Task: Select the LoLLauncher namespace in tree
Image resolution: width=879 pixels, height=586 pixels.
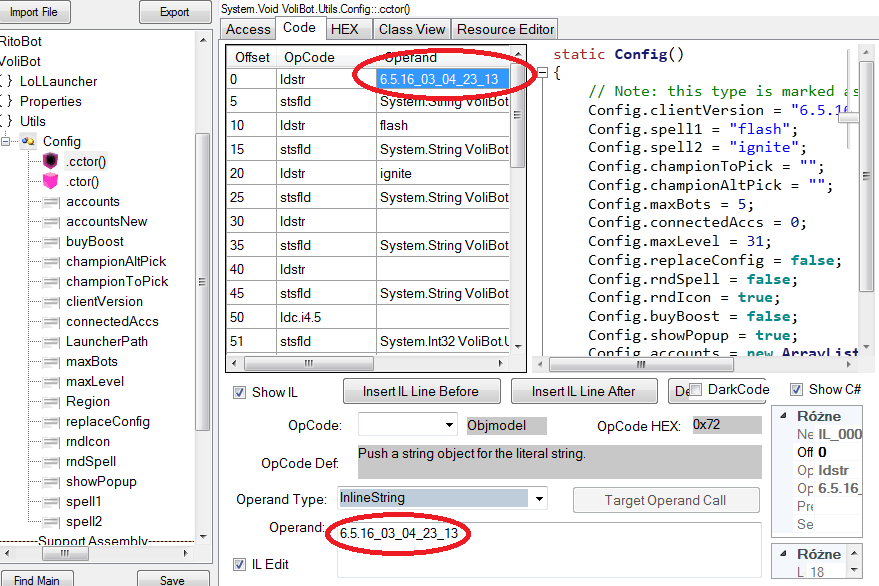Action: coord(58,81)
